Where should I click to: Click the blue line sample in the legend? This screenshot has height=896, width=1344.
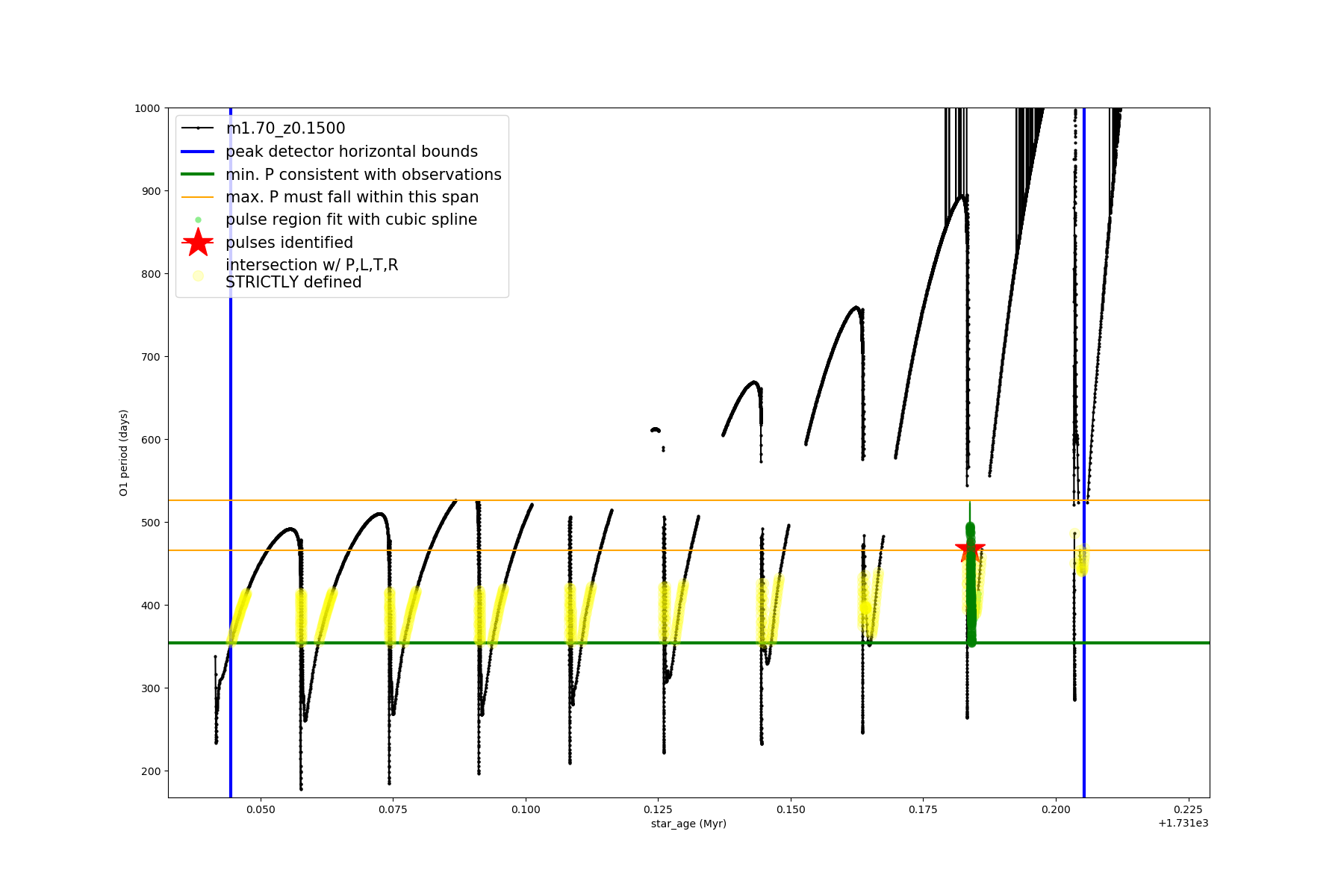click(198, 152)
